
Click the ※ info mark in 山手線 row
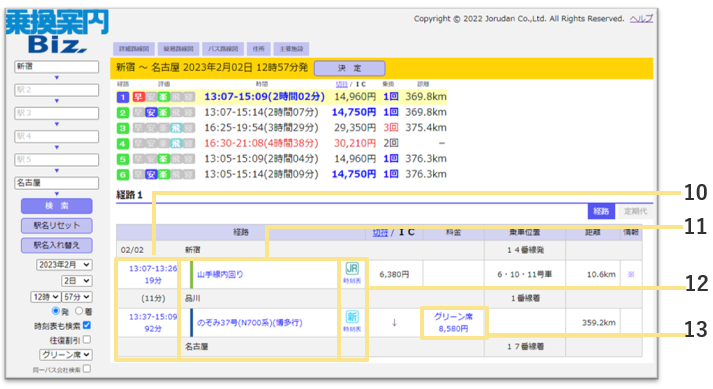631,274
